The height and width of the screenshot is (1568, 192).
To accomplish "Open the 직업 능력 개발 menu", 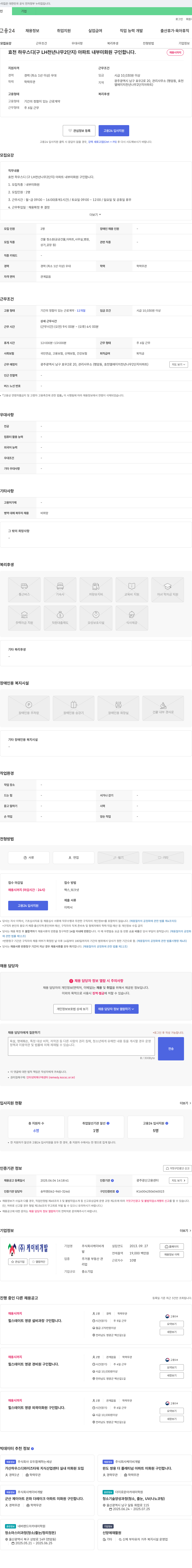I will [131, 31].
